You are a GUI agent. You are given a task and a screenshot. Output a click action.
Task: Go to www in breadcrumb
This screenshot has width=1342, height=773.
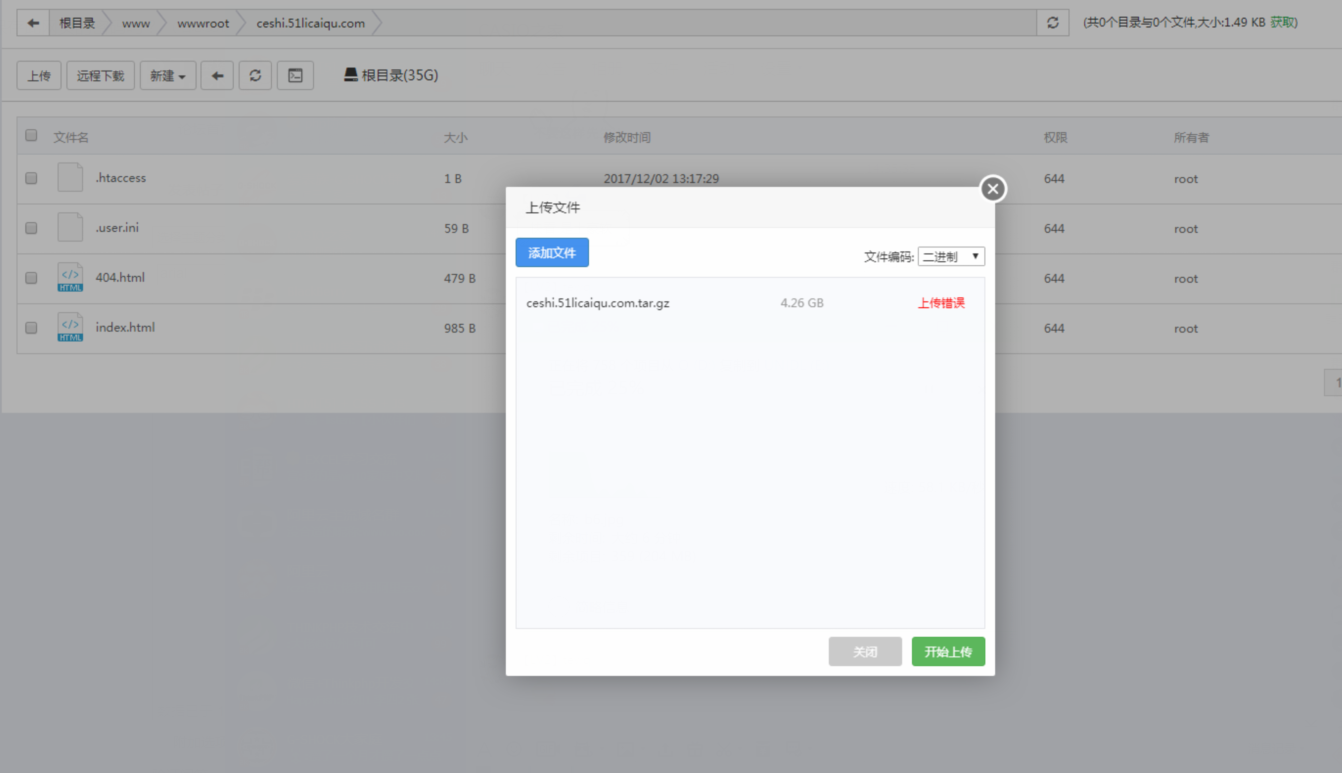[136, 23]
